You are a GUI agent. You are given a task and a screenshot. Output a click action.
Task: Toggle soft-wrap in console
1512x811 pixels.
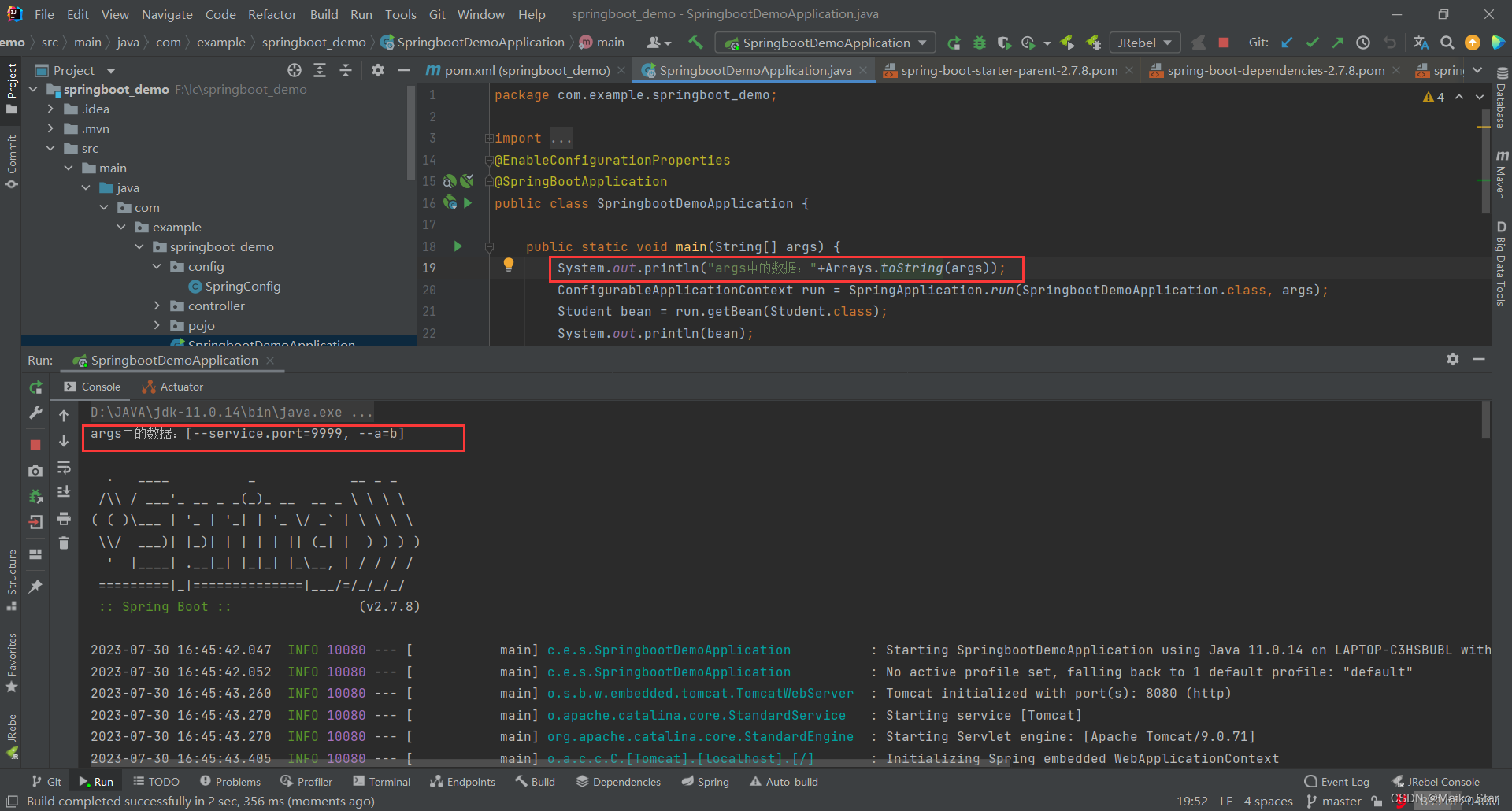(x=64, y=468)
